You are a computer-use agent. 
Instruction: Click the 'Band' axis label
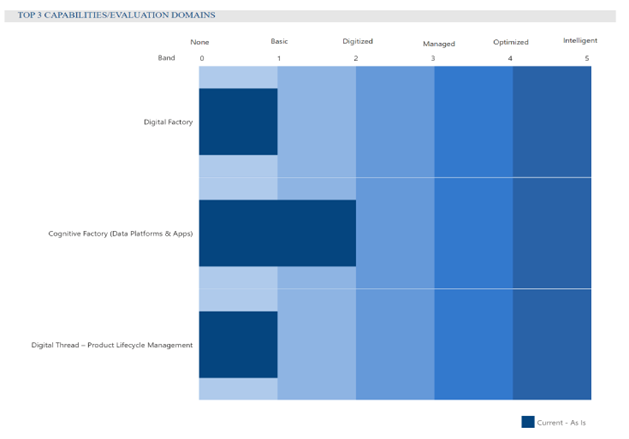(166, 58)
